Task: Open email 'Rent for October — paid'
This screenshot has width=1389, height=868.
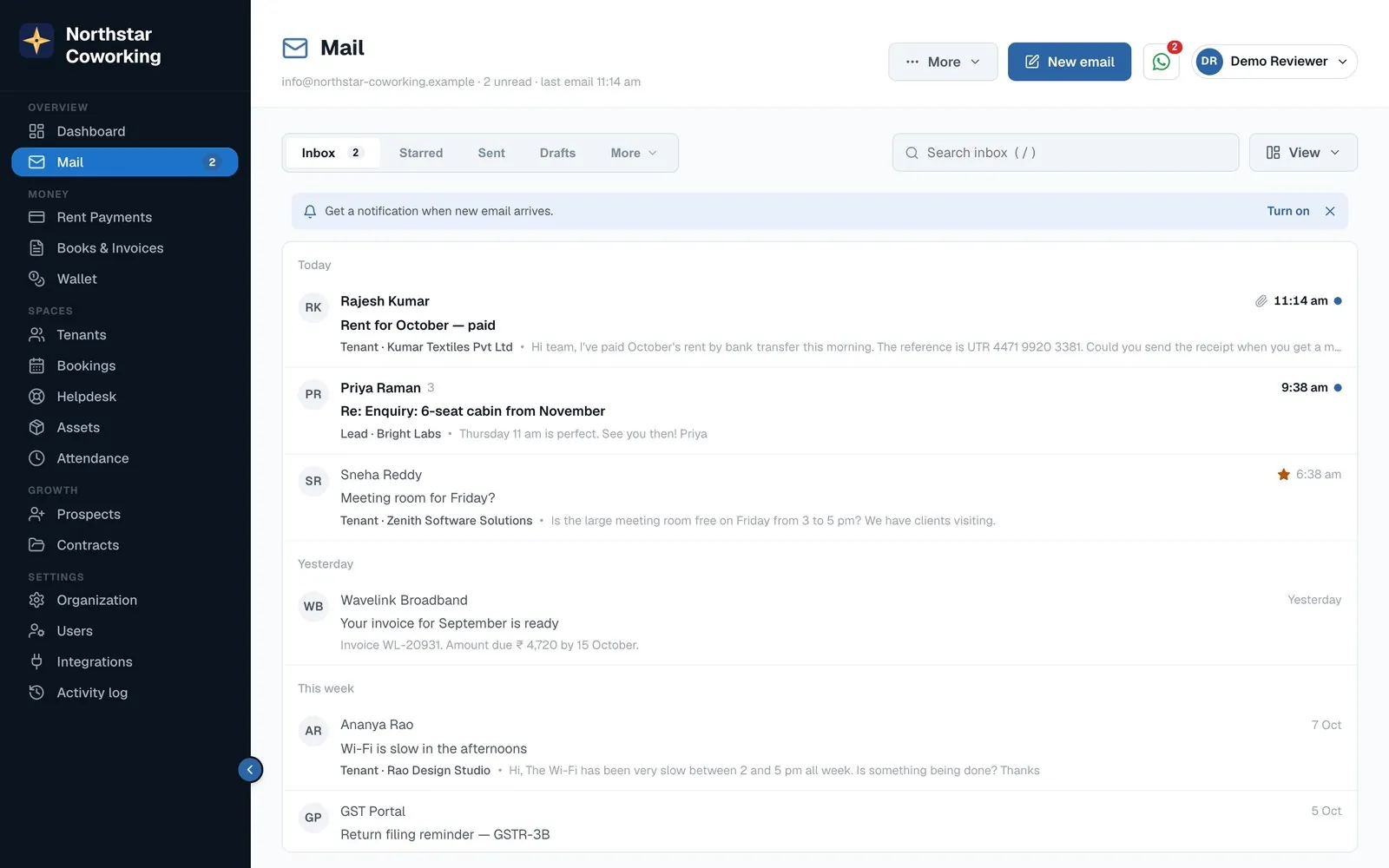Action: coord(820,324)
